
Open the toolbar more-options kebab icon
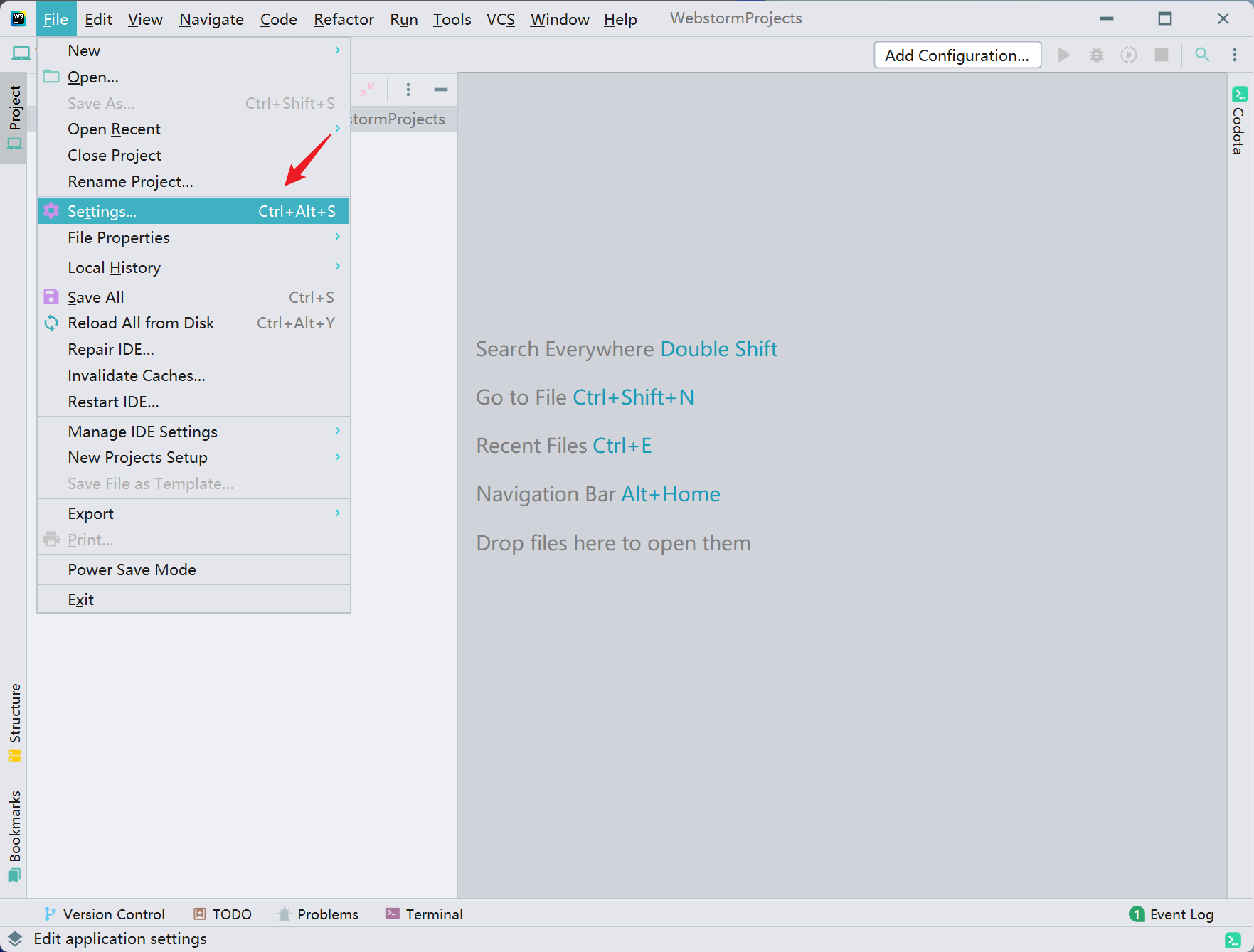click(1235, 55)
